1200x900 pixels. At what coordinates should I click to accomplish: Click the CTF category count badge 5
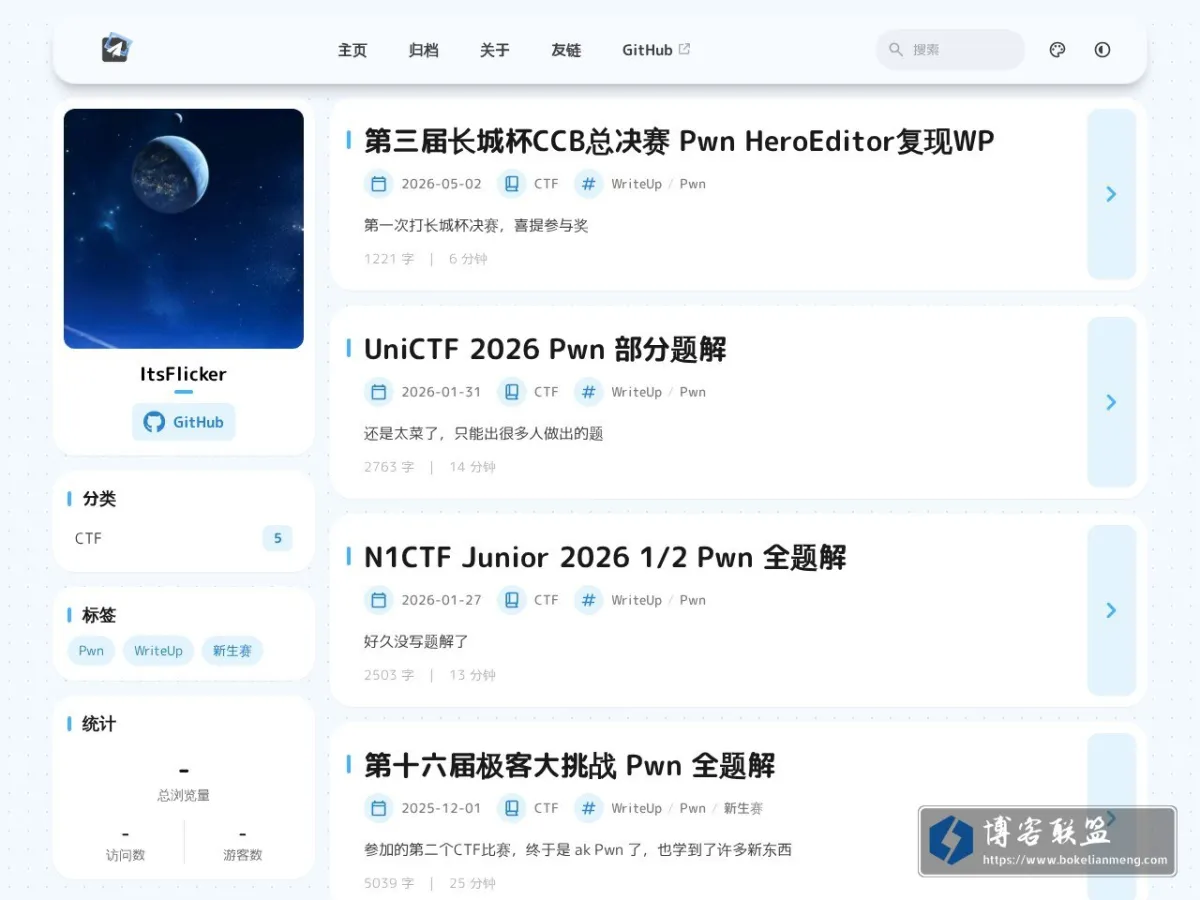pos(278,538)
